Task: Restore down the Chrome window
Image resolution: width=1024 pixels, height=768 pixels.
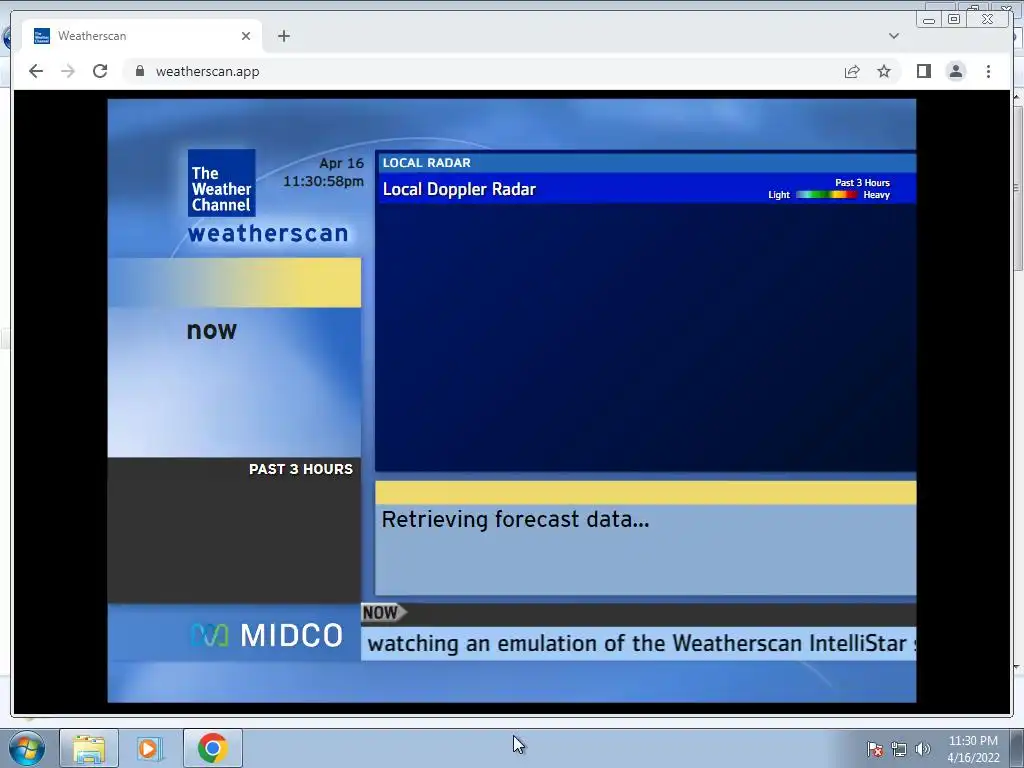Action: coord(953,20)
